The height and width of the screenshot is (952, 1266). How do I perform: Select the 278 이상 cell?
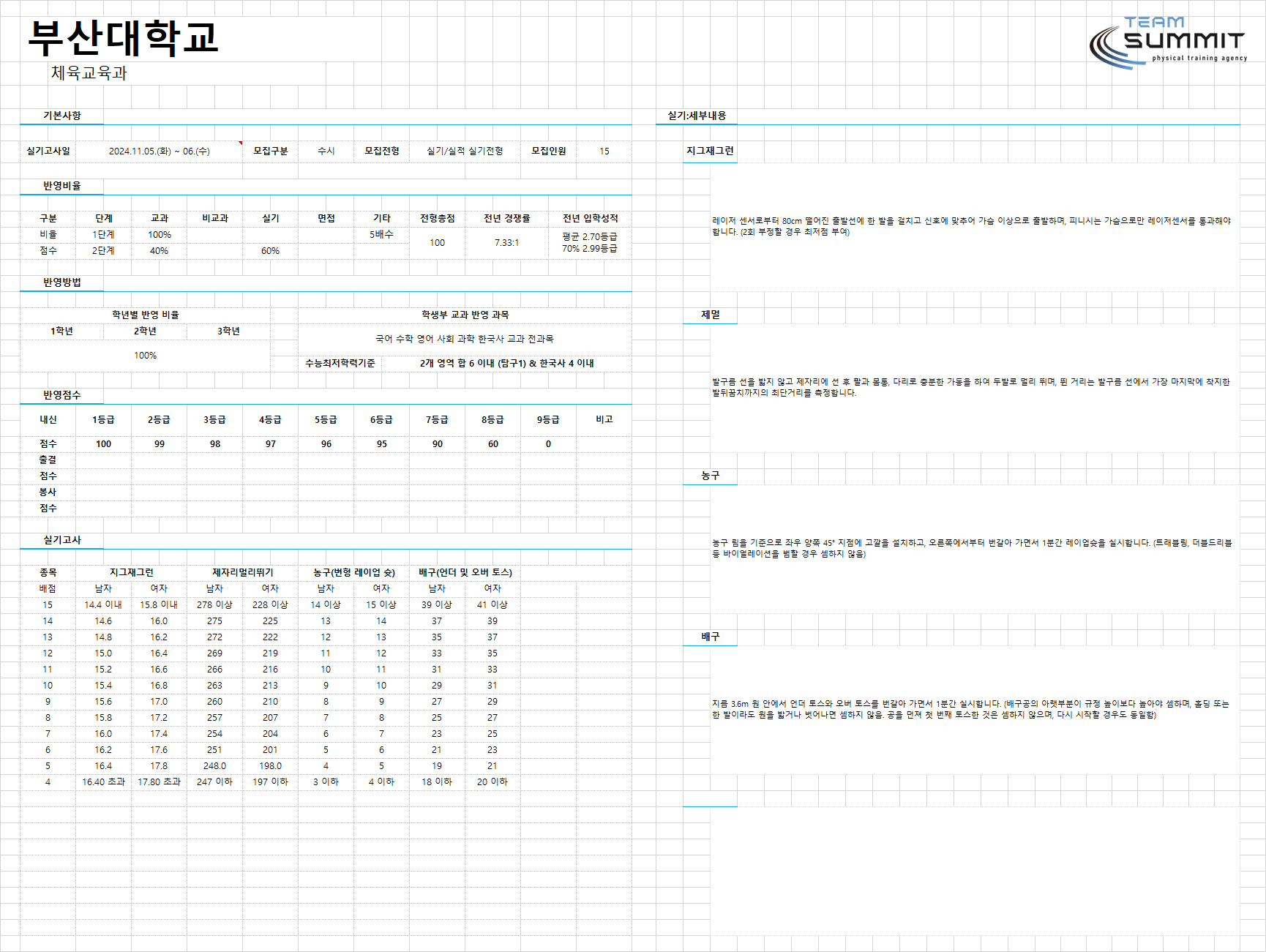[214, 604]
